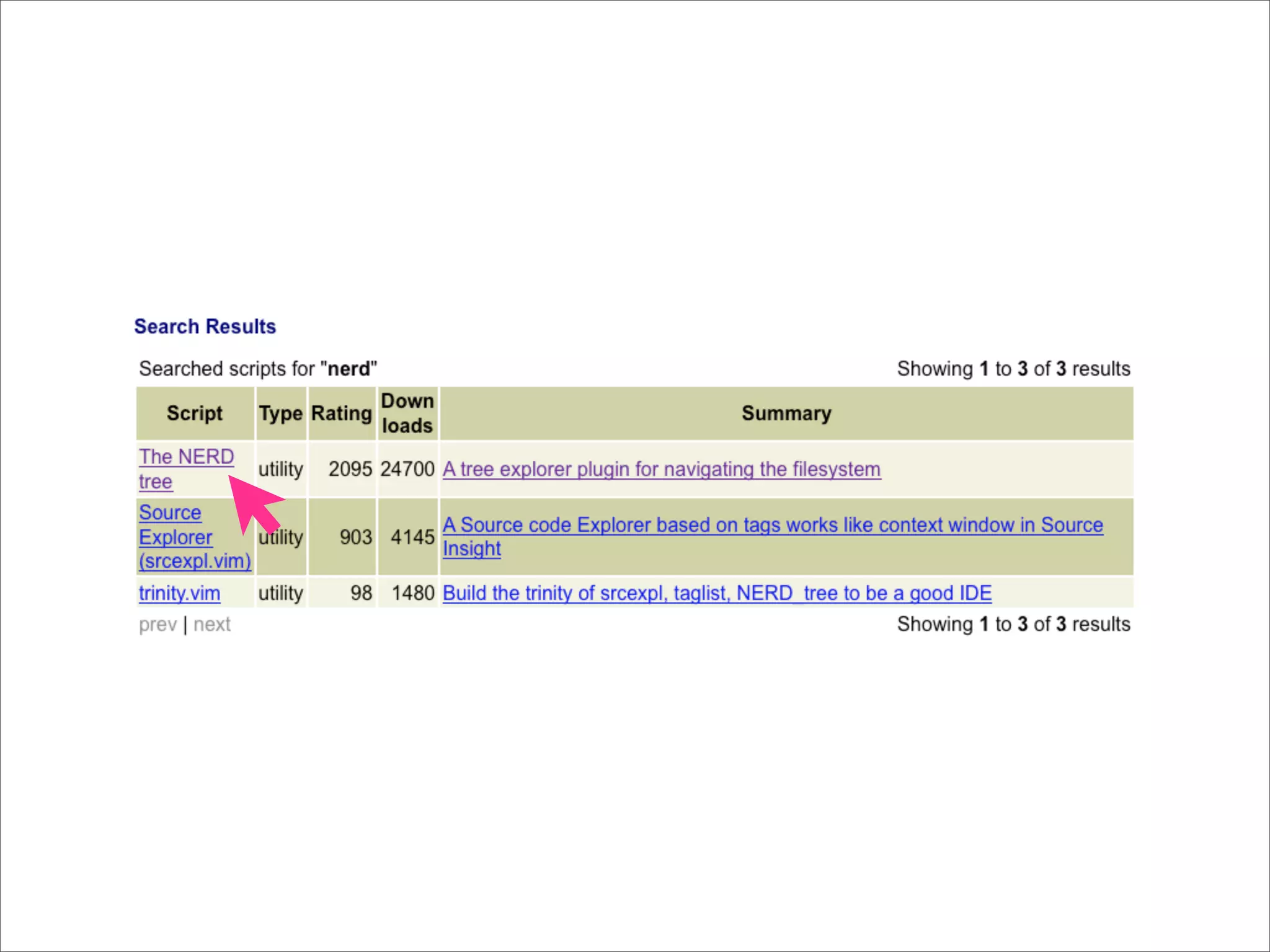
Task: Click the Type column header
Action: [280, 413]
